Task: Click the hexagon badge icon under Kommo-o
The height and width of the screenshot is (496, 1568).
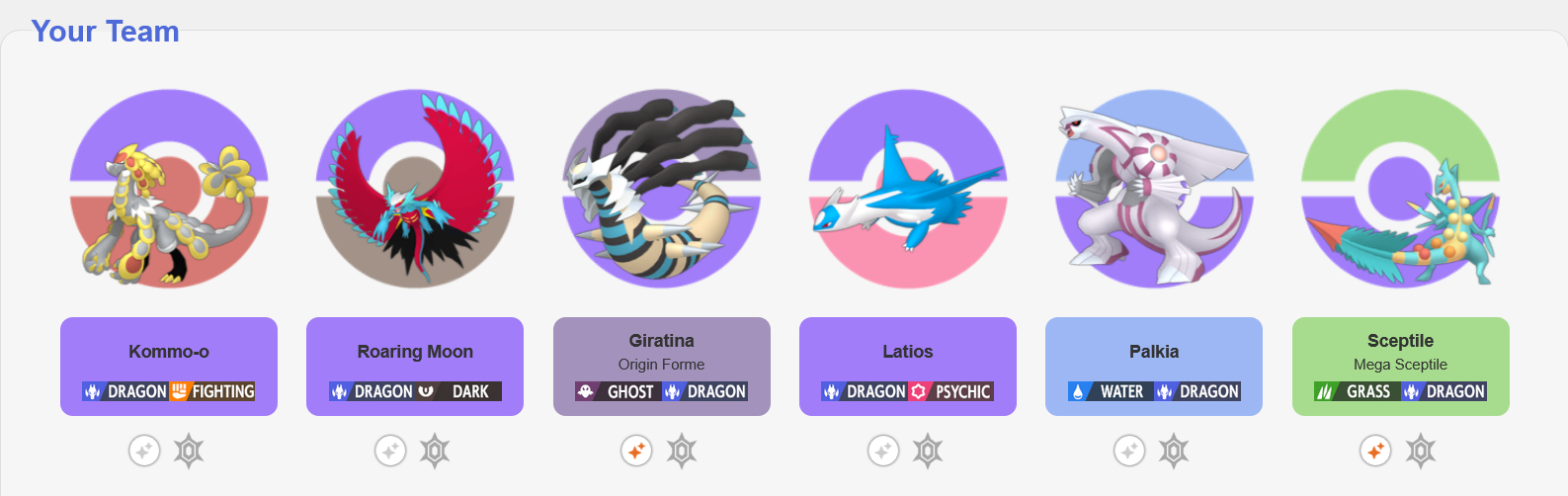Action: coord(189,452)
